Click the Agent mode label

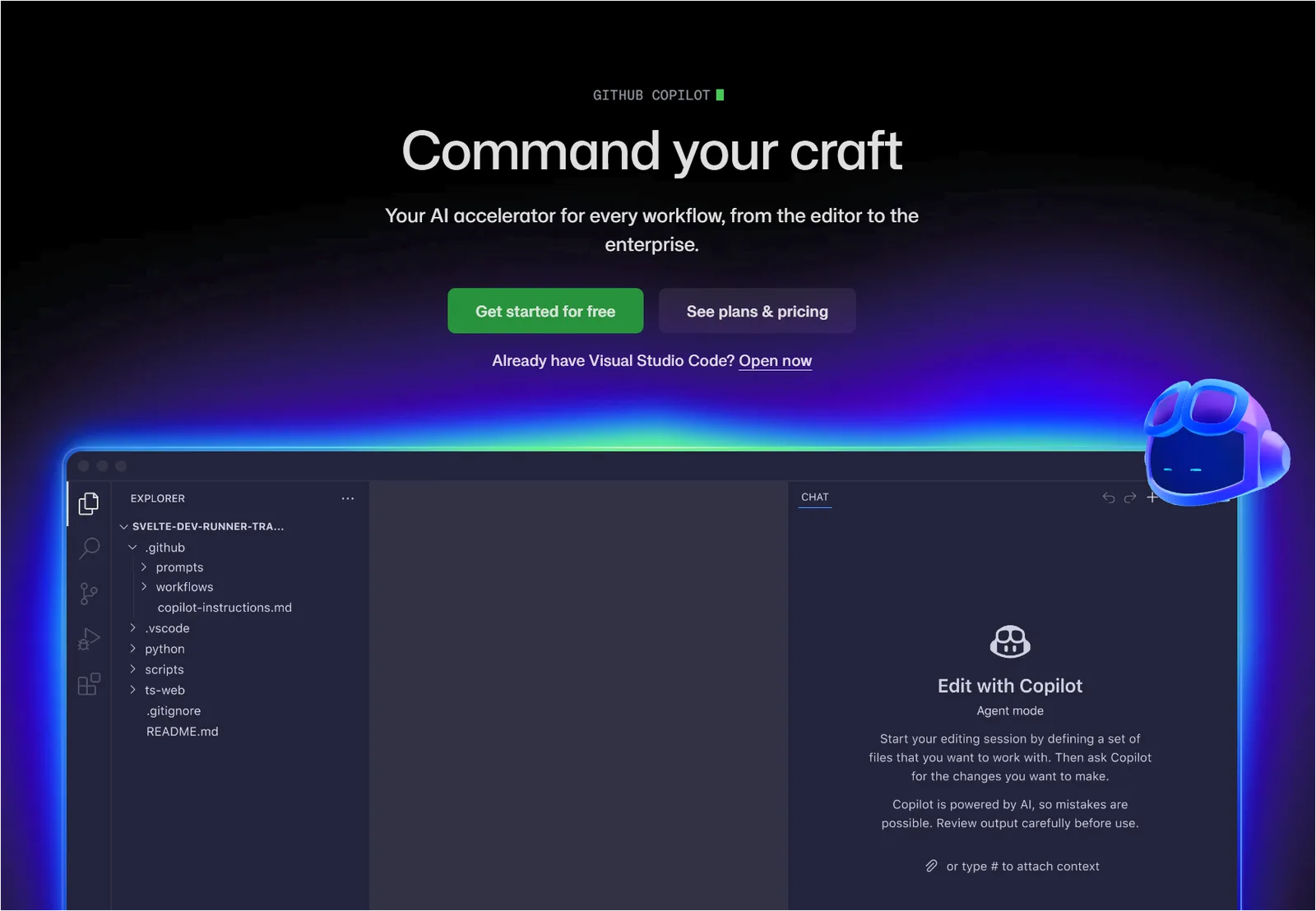1010,711
